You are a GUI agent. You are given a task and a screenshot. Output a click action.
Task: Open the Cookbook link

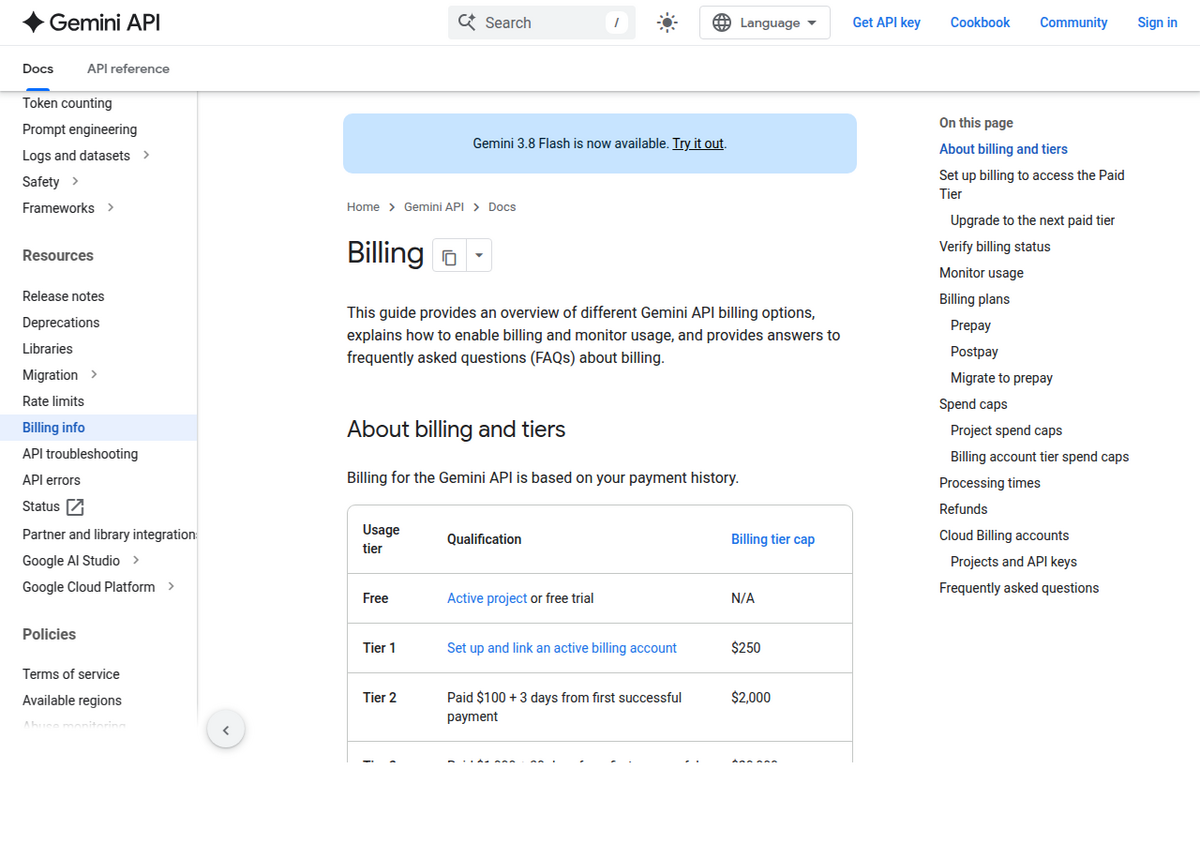980,22
